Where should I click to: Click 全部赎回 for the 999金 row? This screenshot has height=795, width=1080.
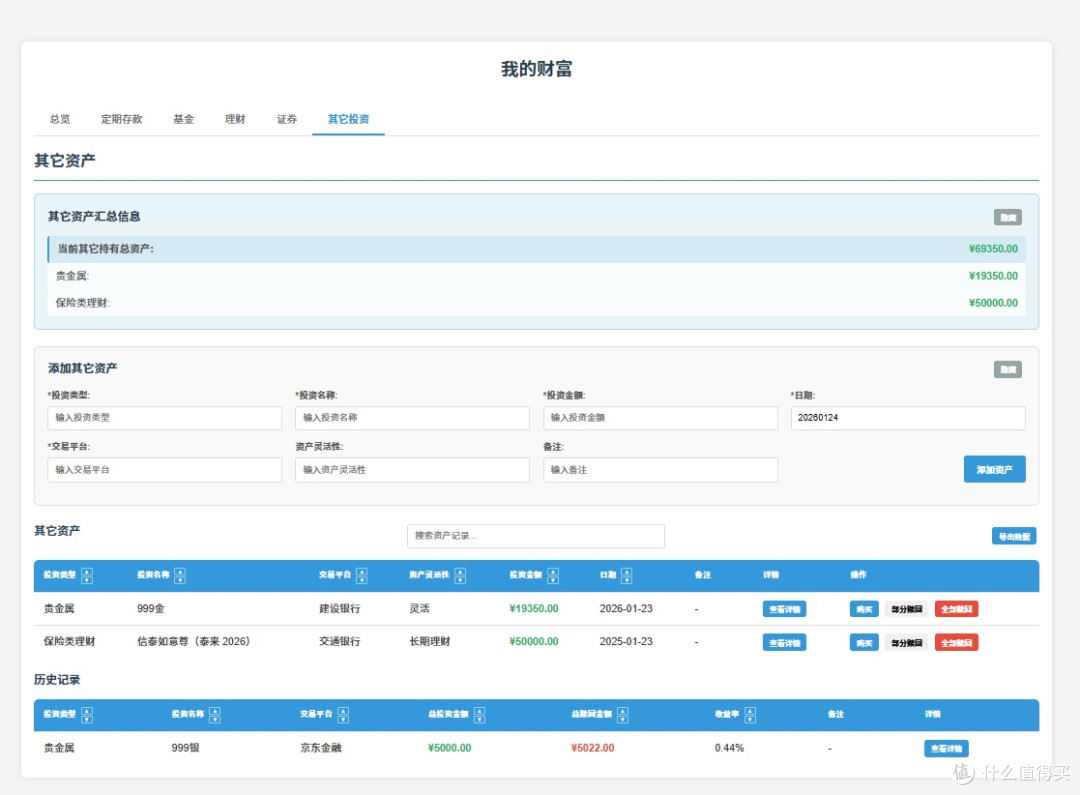tap(956, 609)
